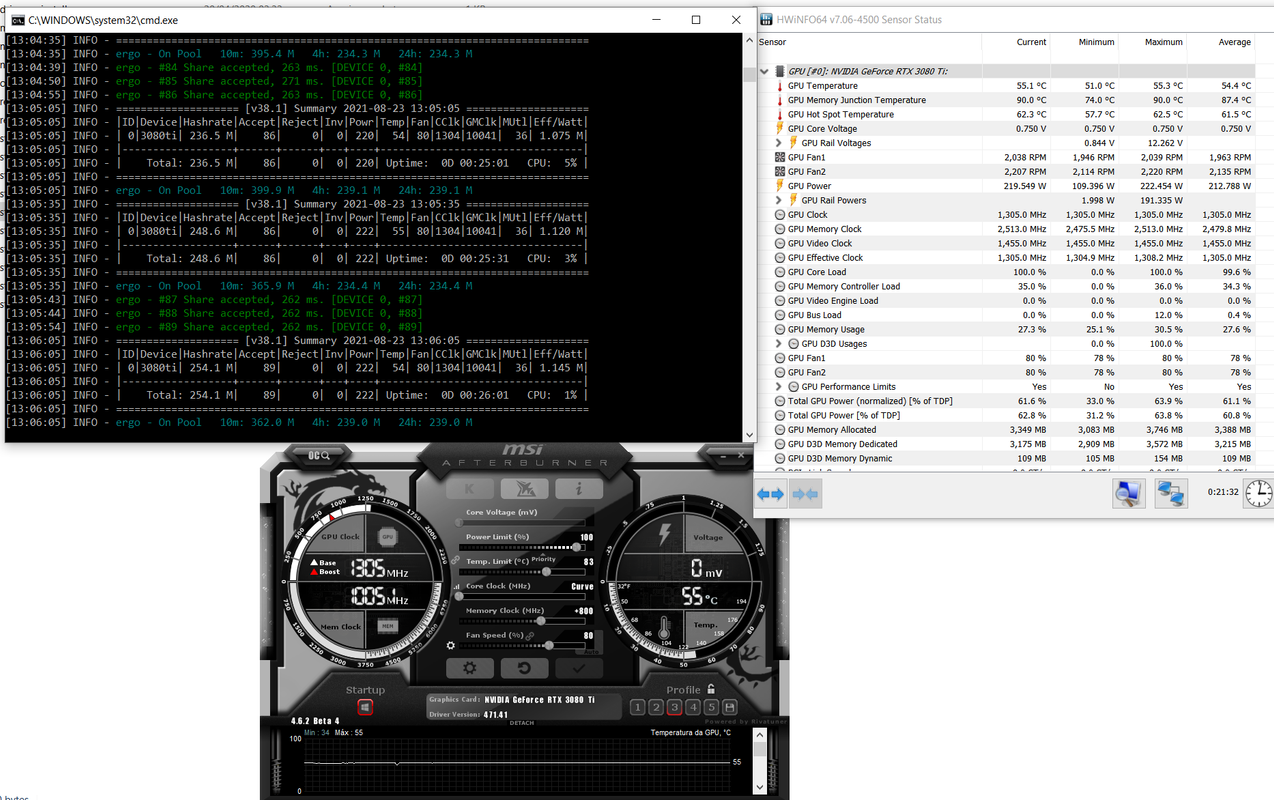Click the Average column header
The height and width of the screenshot is (800, 1274).
pos(1234,42)
